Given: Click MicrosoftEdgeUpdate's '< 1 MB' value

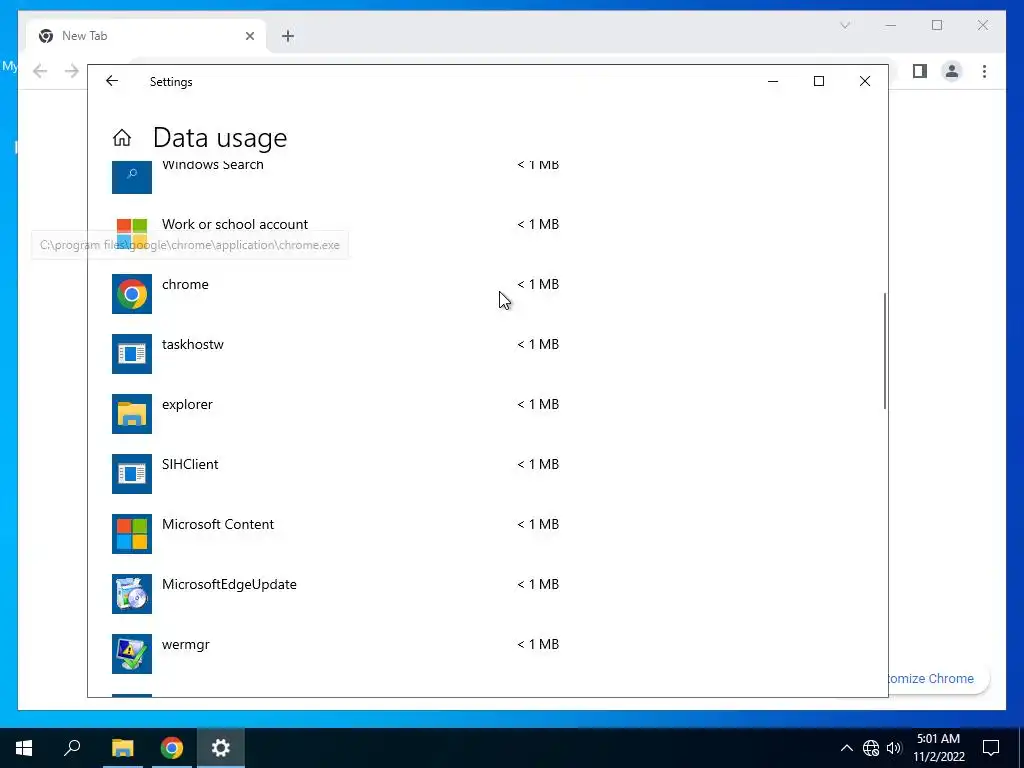Looking at the screenshot, I should [538, 584].
